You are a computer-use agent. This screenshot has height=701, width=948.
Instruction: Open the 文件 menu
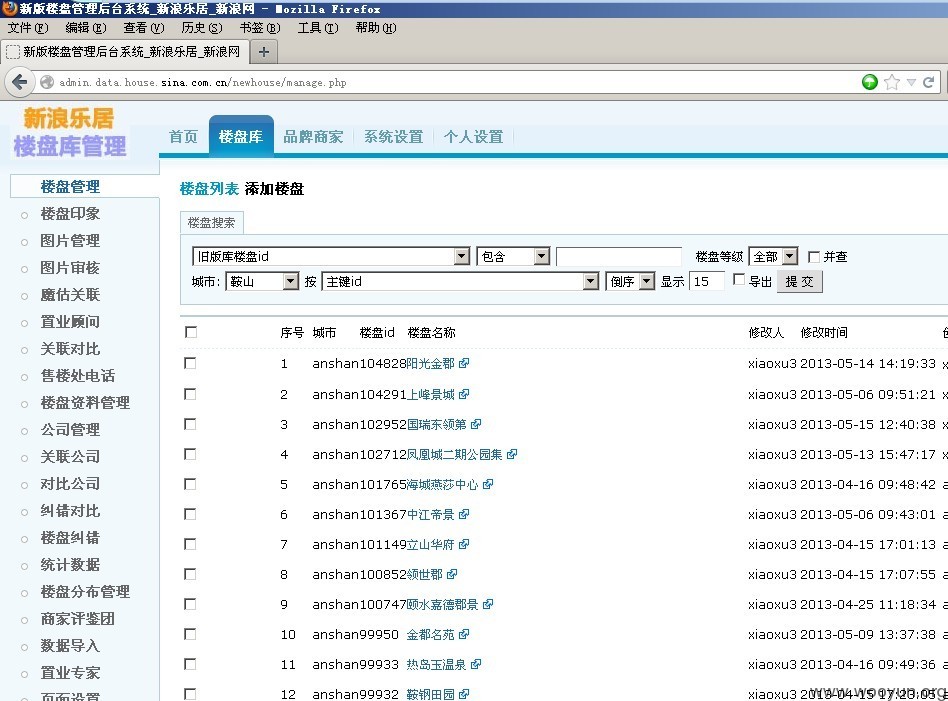coord(28,28)
